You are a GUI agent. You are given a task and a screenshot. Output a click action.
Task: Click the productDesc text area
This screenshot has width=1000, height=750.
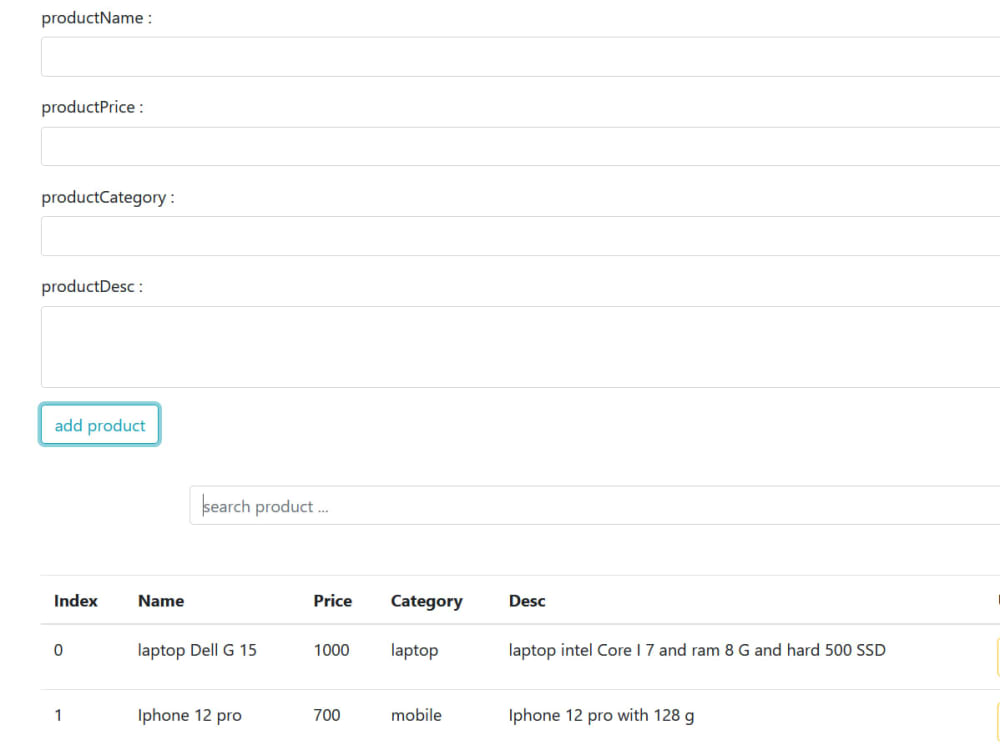pyautogui.click(x=400, y=345)
